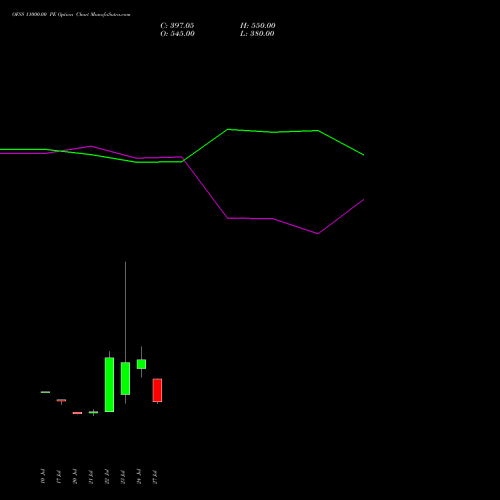Click the '22 Jul' date label on the axis

107,477
